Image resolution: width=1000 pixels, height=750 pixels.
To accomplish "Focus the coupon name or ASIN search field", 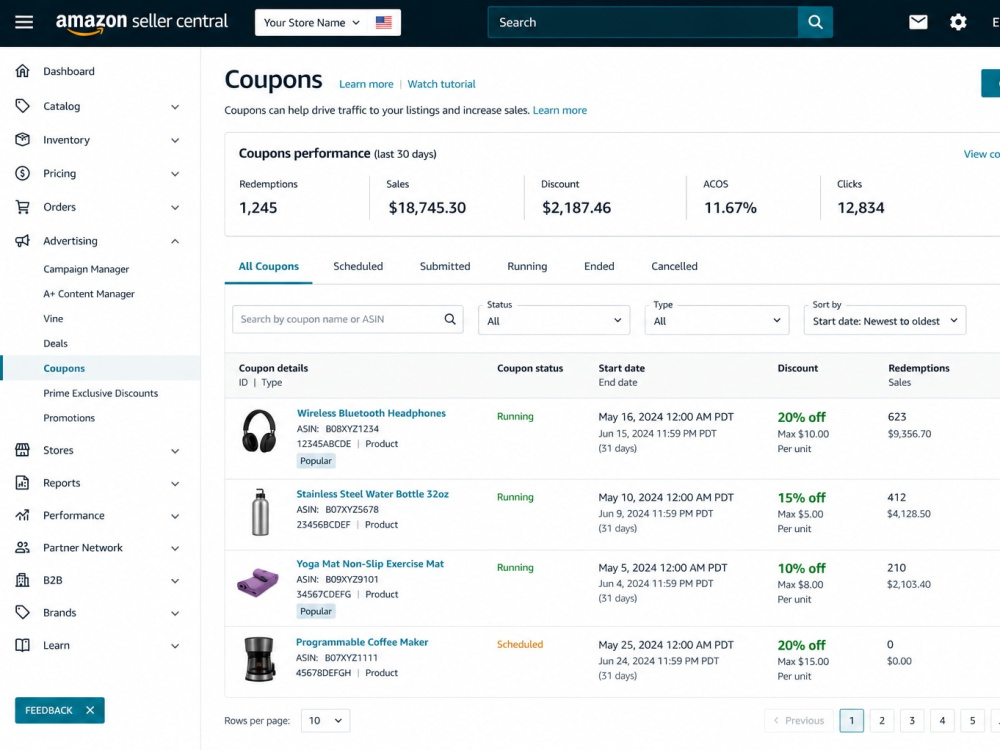I will [x=348, y=319].
